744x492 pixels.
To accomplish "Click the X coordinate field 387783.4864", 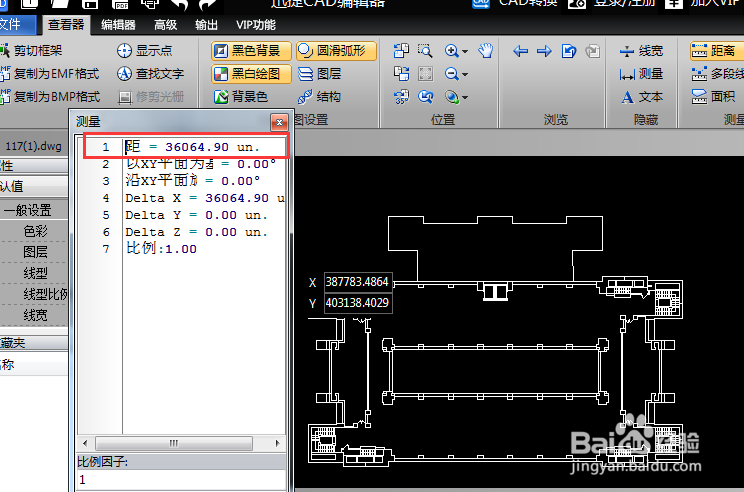I will 358,282.
